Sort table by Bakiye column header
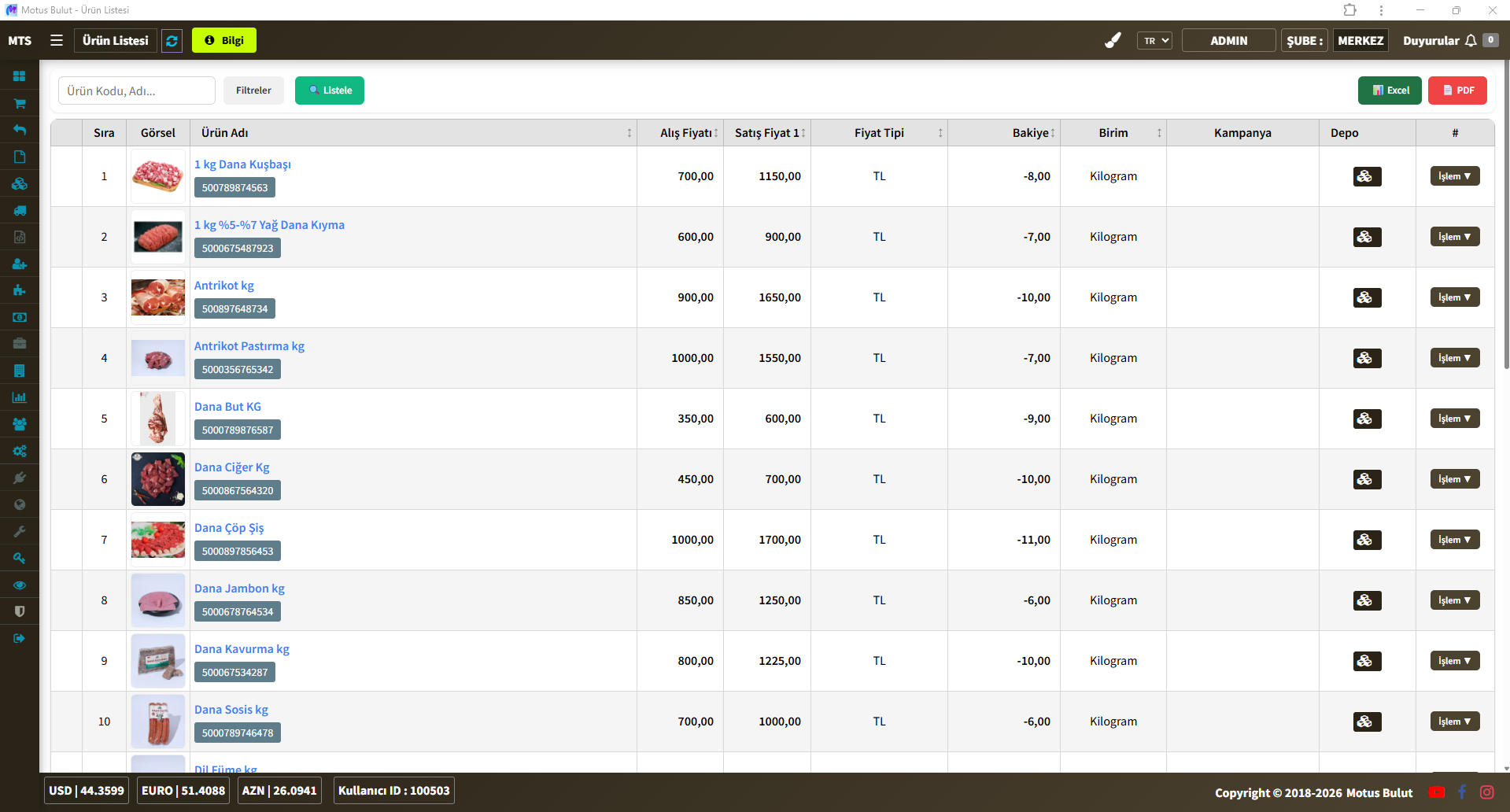1510x812 pixels. point(1030,133)
